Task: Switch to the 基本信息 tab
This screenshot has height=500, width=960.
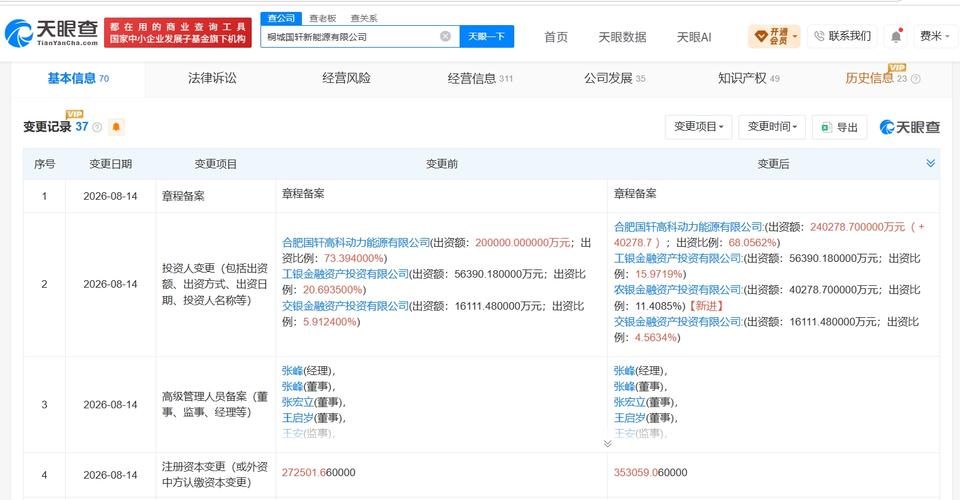Action: (78, 78)
